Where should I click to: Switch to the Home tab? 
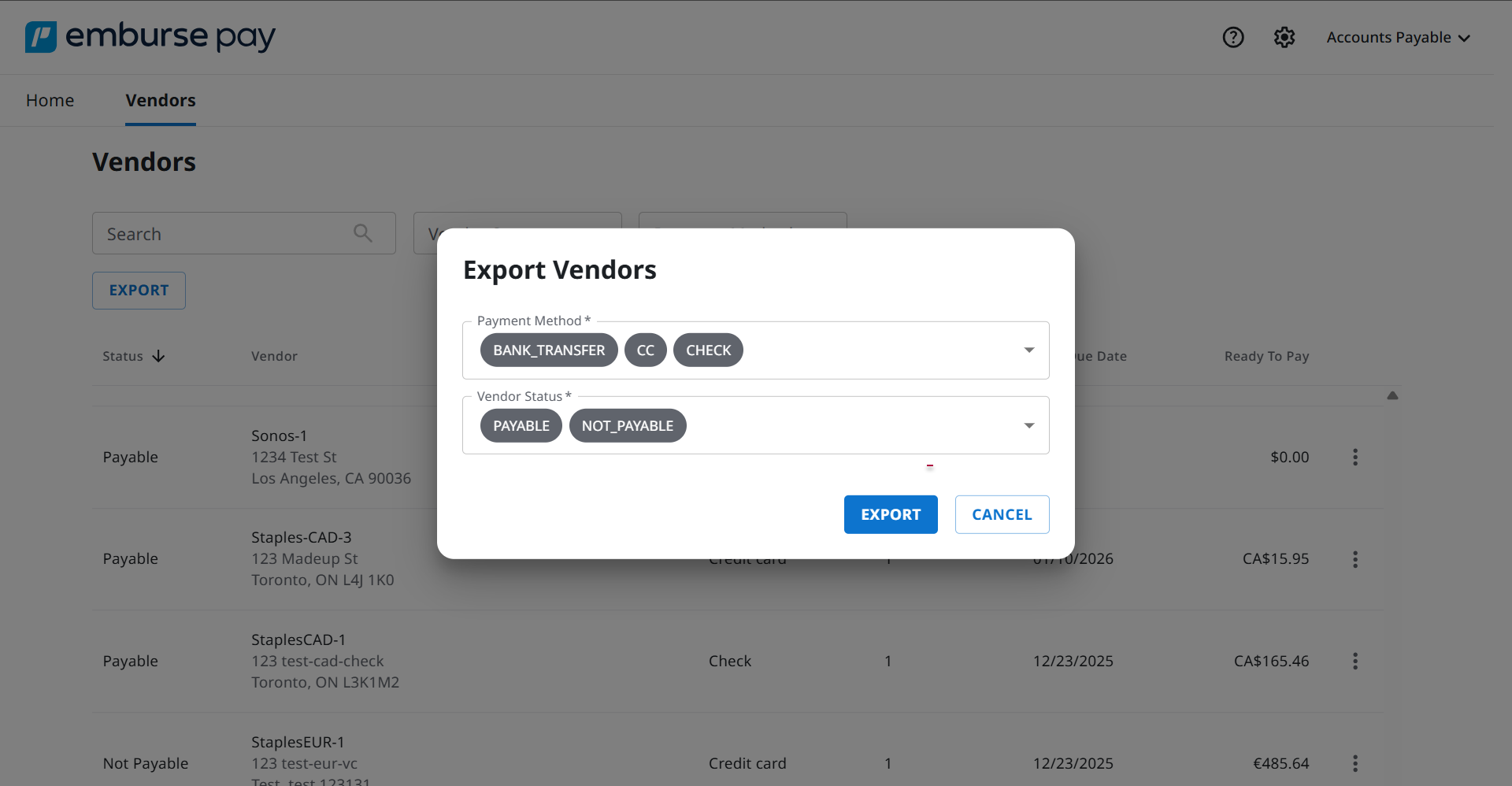[50, 100]
